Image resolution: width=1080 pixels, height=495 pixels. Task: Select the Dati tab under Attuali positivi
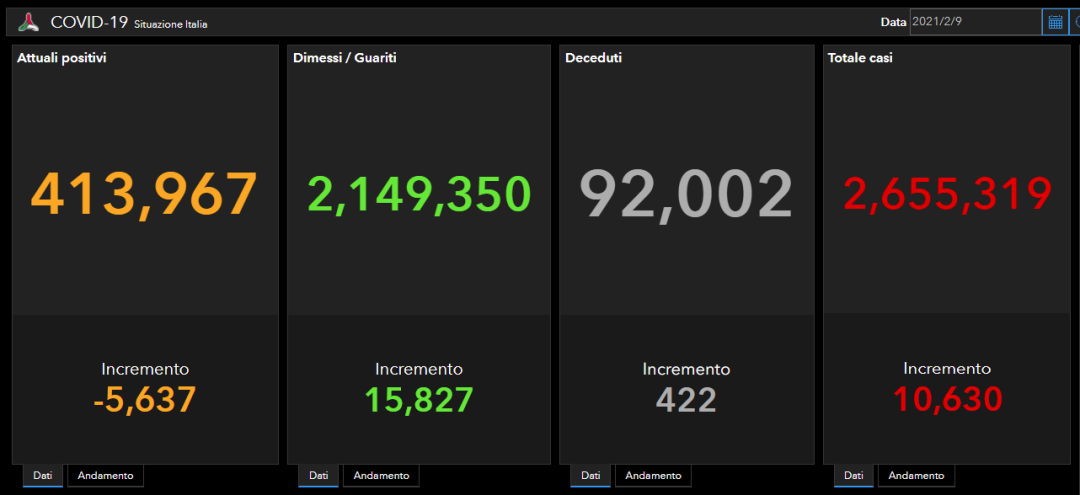(43, 475)
